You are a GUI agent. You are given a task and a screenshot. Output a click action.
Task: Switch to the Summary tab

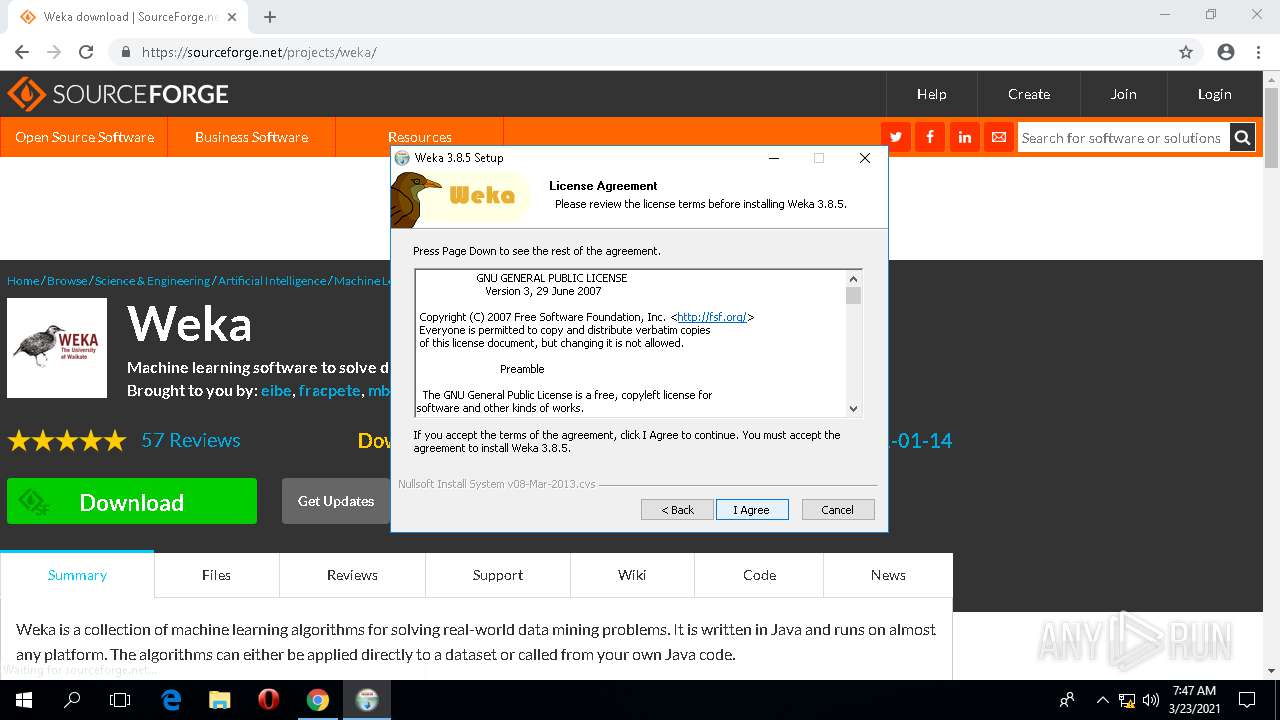[x=77, y=575]
